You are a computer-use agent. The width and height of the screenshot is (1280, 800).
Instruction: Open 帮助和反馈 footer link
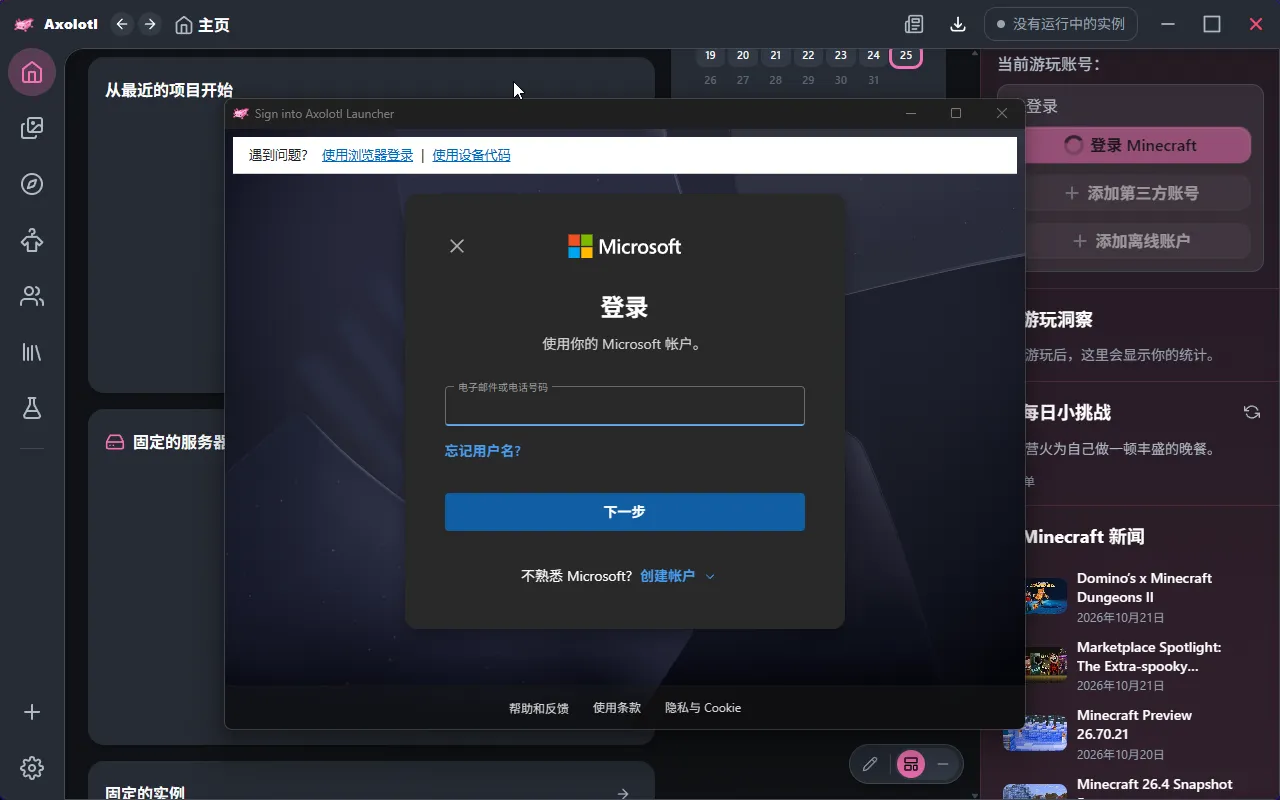(x=539, y=708)
